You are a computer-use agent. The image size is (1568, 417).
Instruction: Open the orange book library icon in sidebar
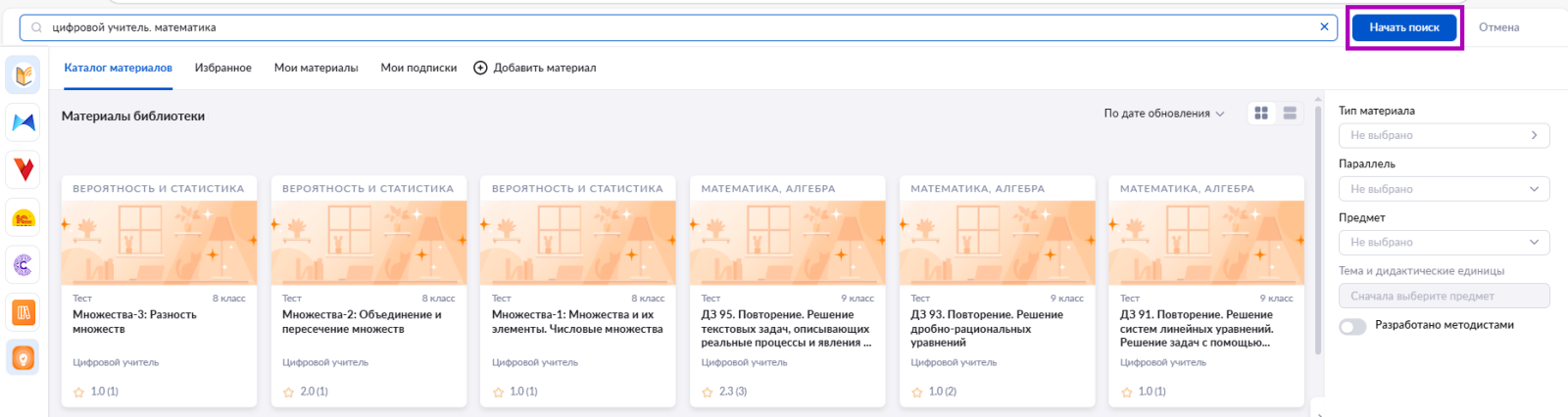tap(24, 75)
